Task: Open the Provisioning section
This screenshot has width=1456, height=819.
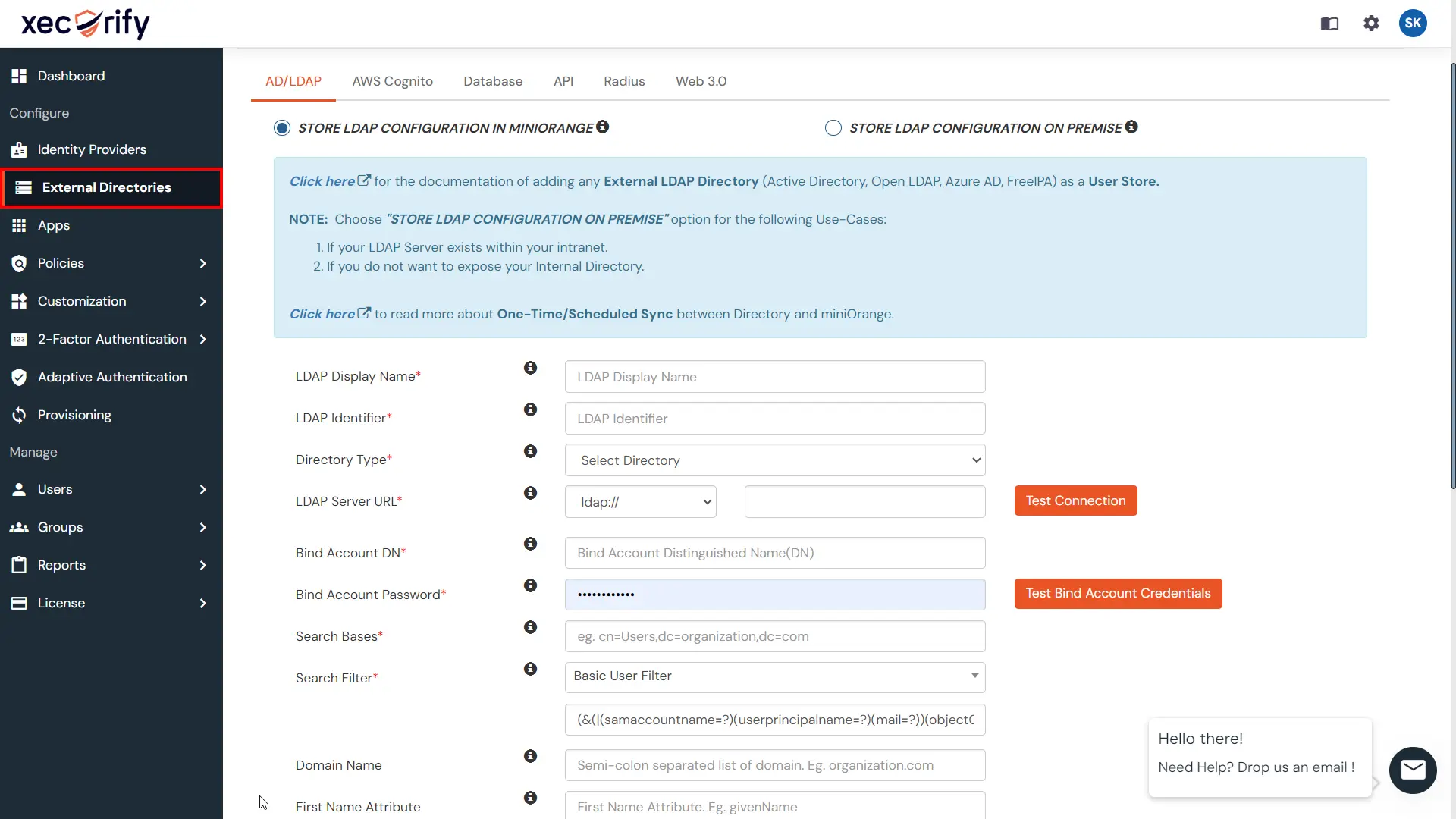Action: pyautogui.click(x=75, y=415)
